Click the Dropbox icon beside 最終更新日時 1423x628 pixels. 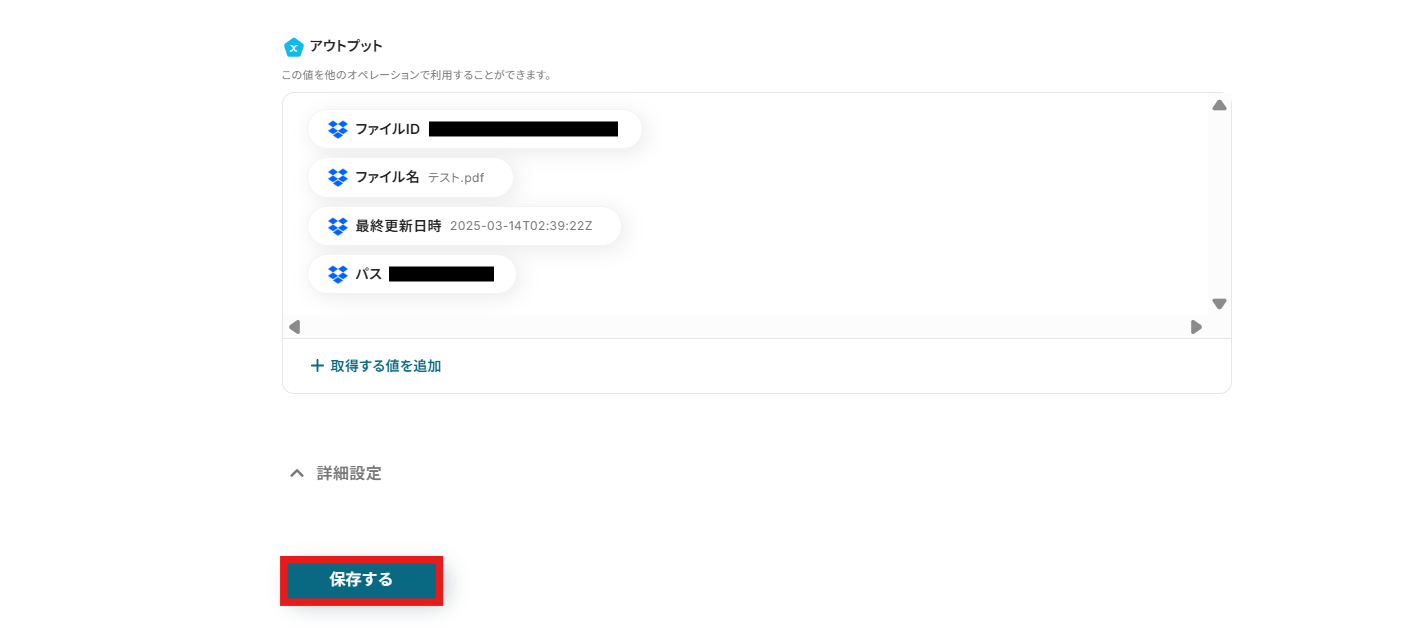pyautogui.click(x=338, y=226)
